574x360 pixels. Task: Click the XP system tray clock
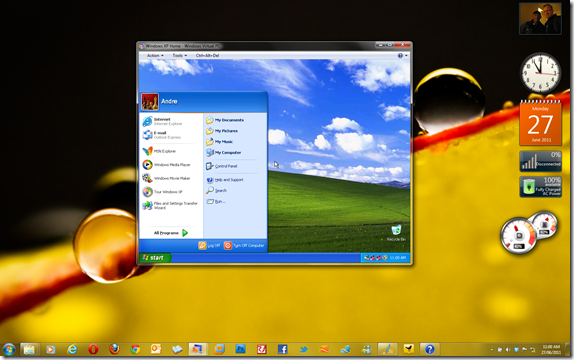click(398, 258)
